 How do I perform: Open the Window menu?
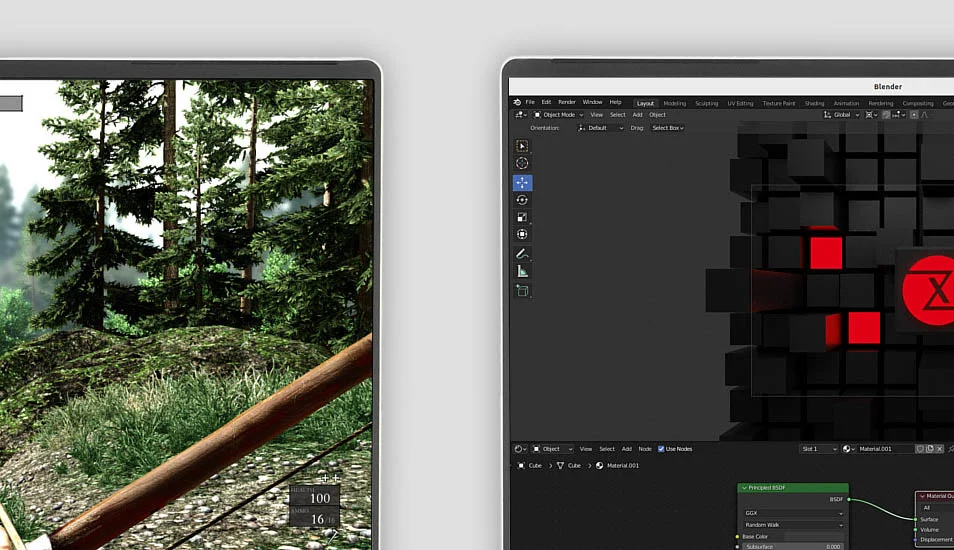592,102
